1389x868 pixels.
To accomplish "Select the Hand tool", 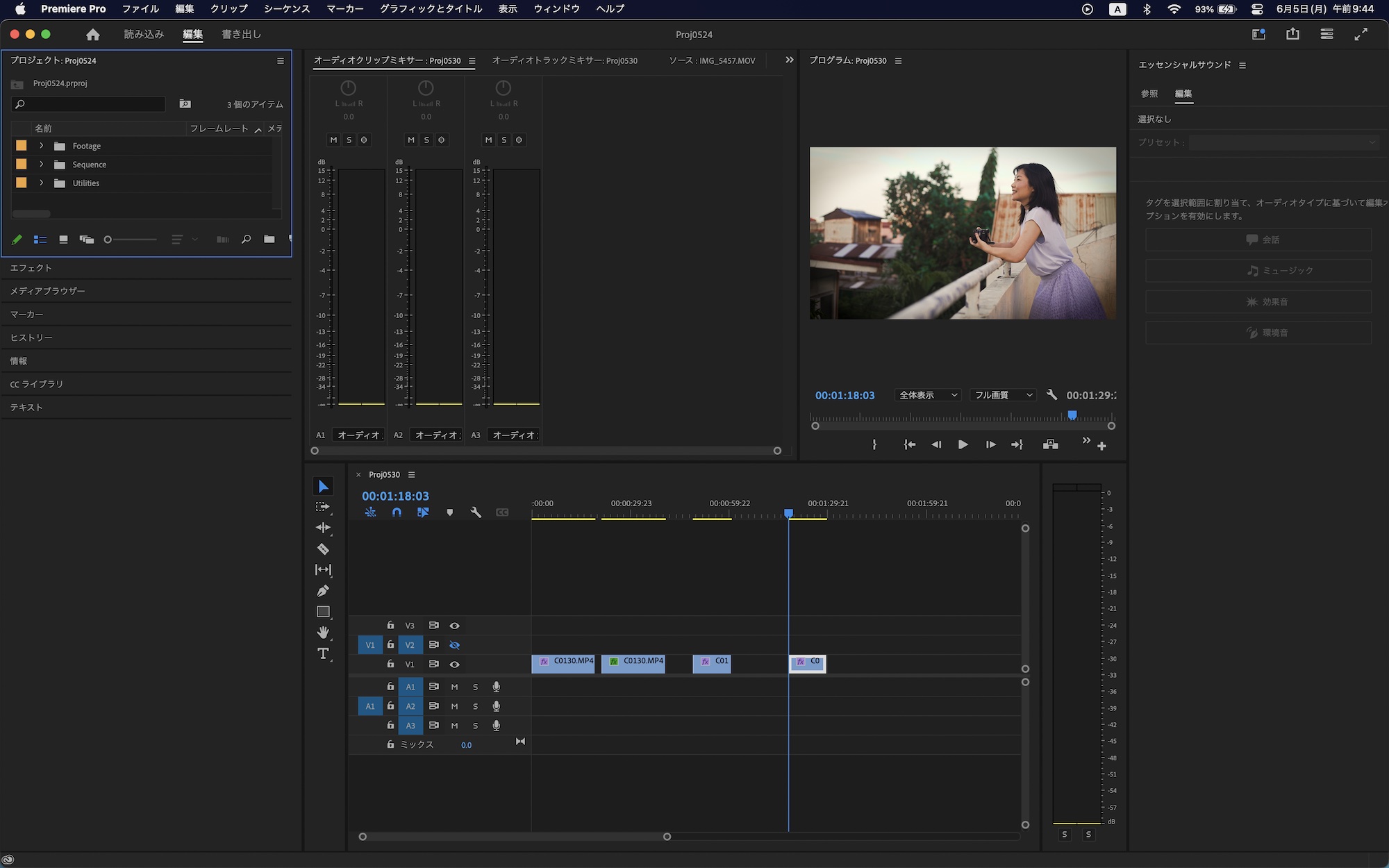I will (323, 633).
